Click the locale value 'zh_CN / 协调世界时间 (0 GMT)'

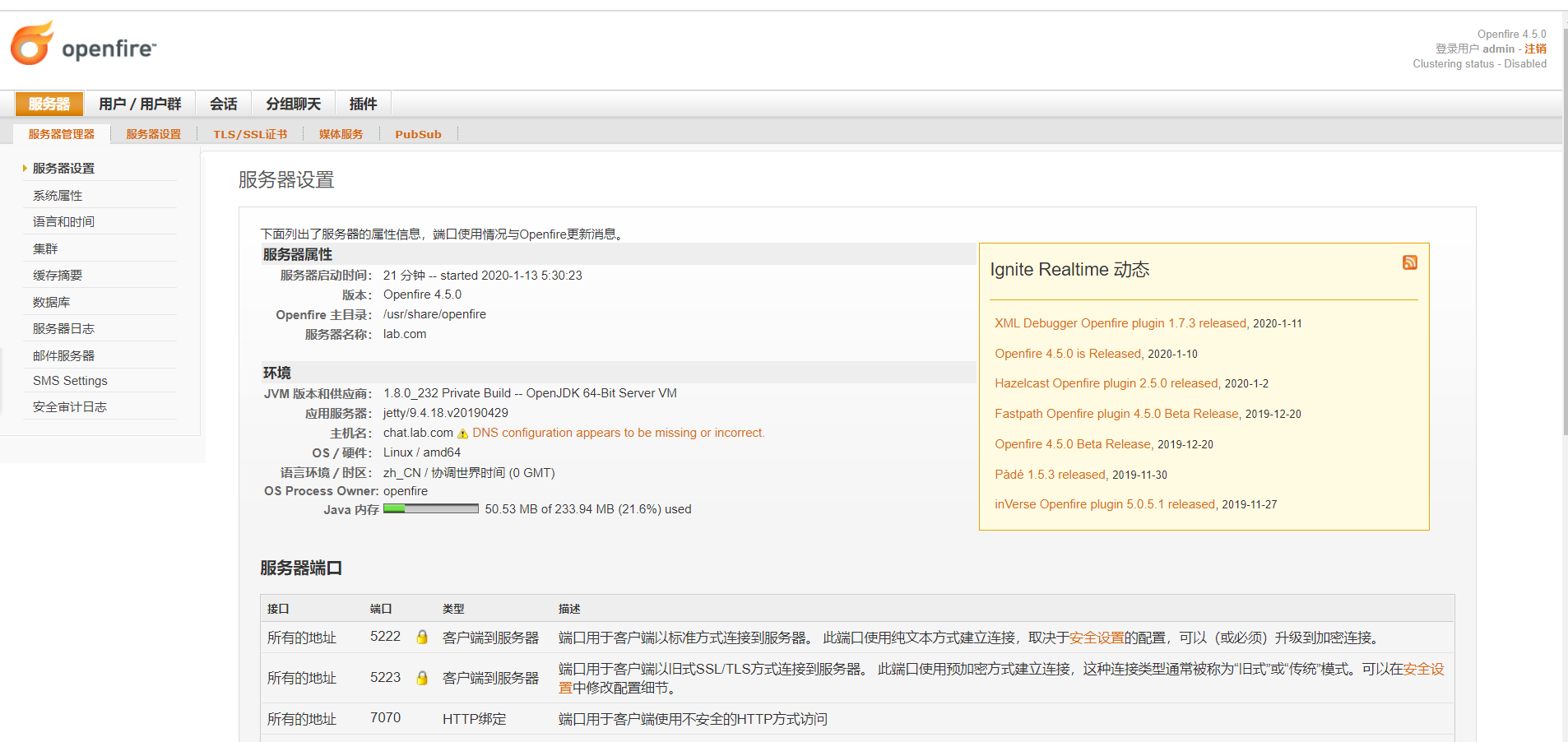[469, 473]
